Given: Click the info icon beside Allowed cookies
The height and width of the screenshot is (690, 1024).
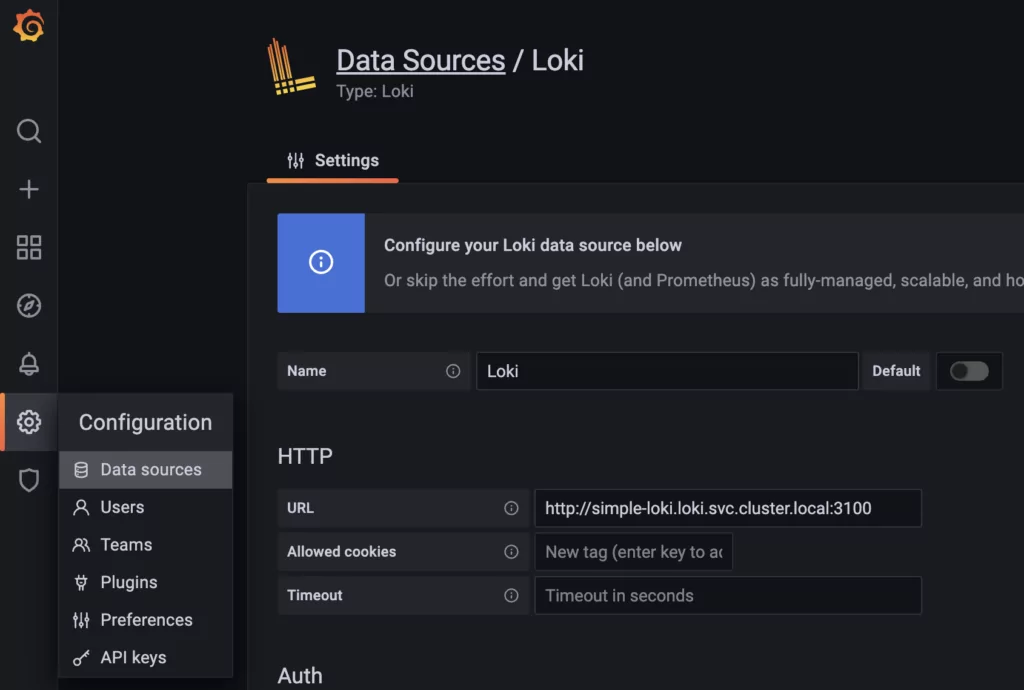Looking at the screenshot, I should point(511,552).
